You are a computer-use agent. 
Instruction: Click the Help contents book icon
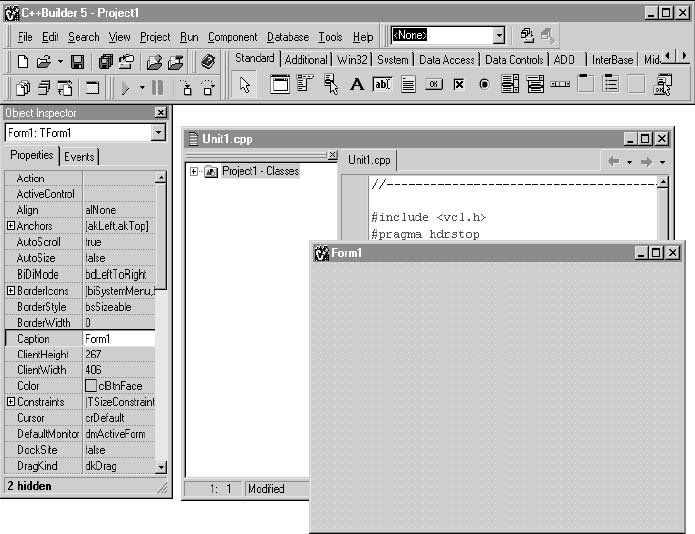pyautogui.click(x=207, y=62)
